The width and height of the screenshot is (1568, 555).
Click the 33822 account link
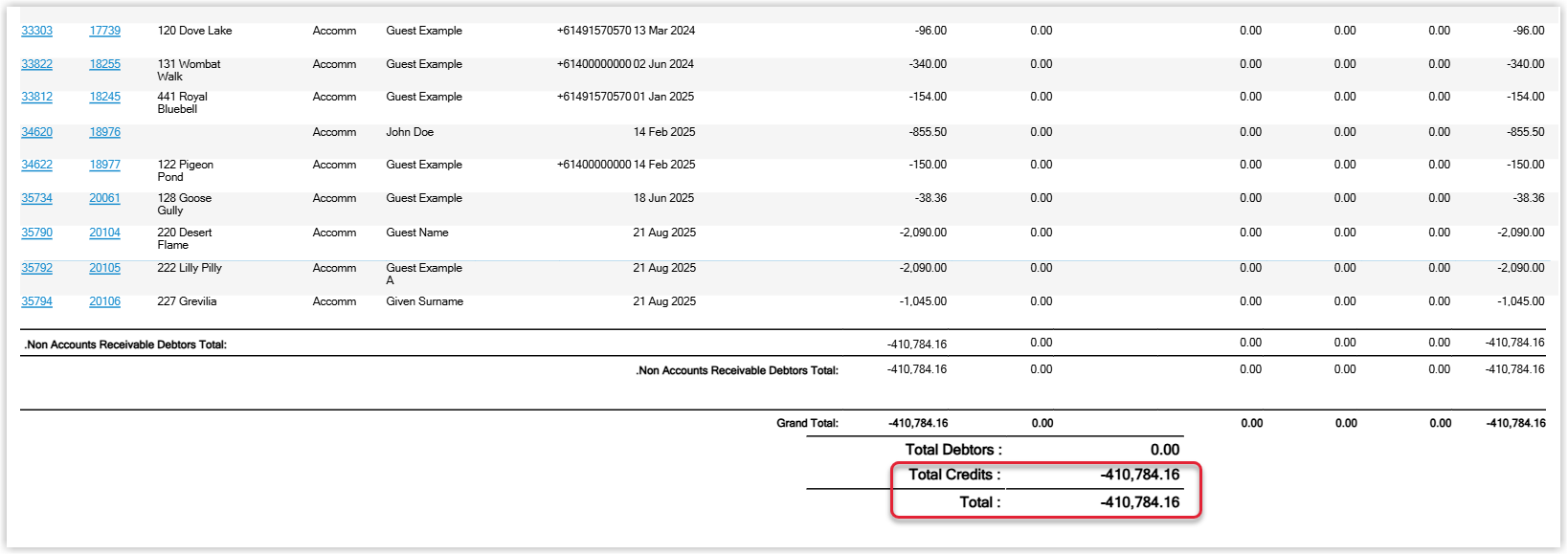(36, 64)
